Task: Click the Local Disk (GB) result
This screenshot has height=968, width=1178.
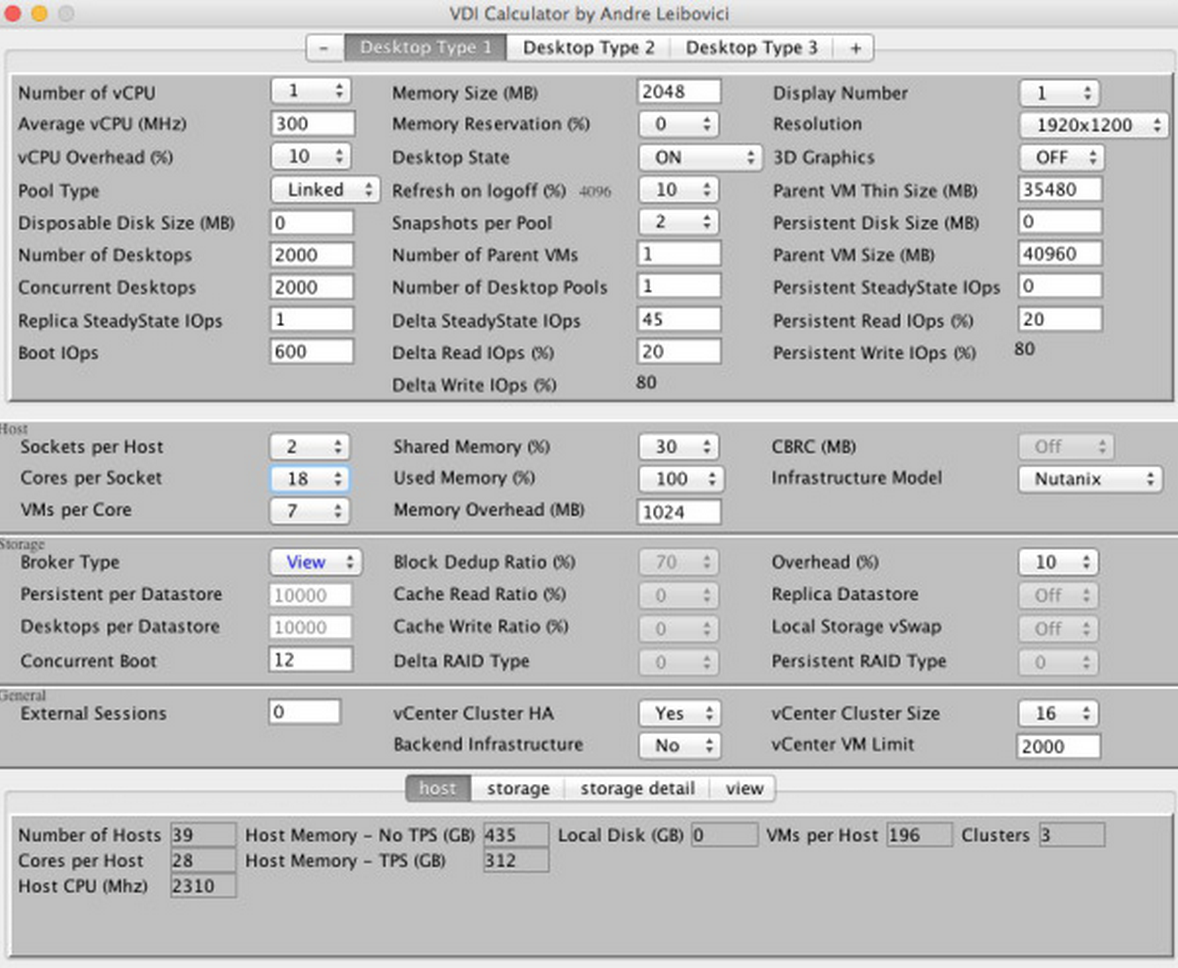Action: 724,835
